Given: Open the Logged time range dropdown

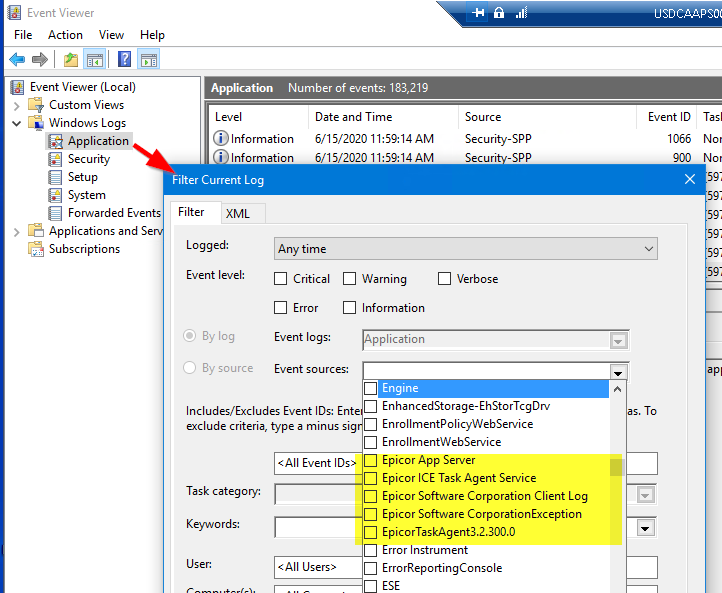Looking at the screenshot, I should click(465, 249).
